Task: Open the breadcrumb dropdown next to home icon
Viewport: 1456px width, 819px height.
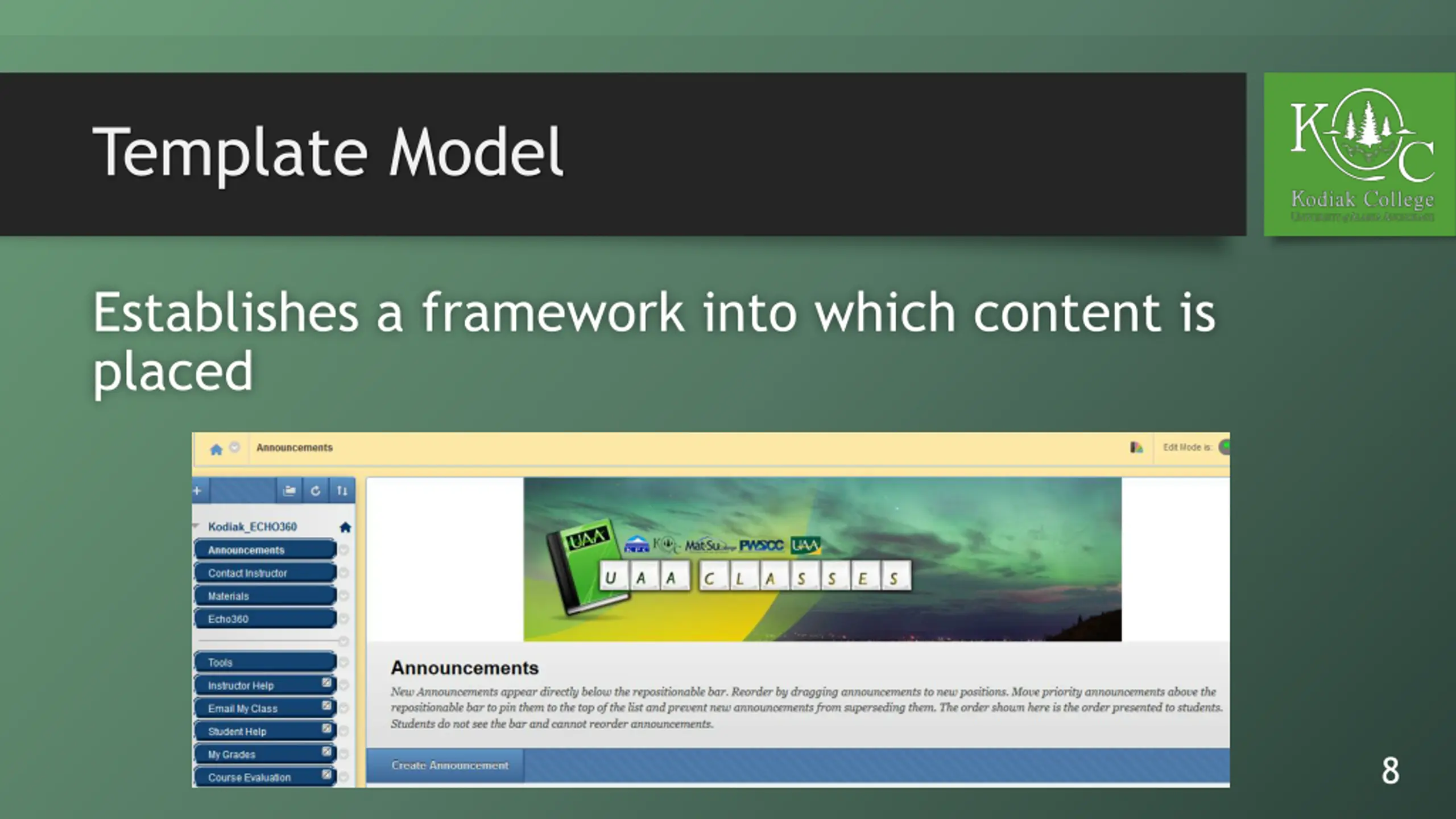Action: pos(234,448)
